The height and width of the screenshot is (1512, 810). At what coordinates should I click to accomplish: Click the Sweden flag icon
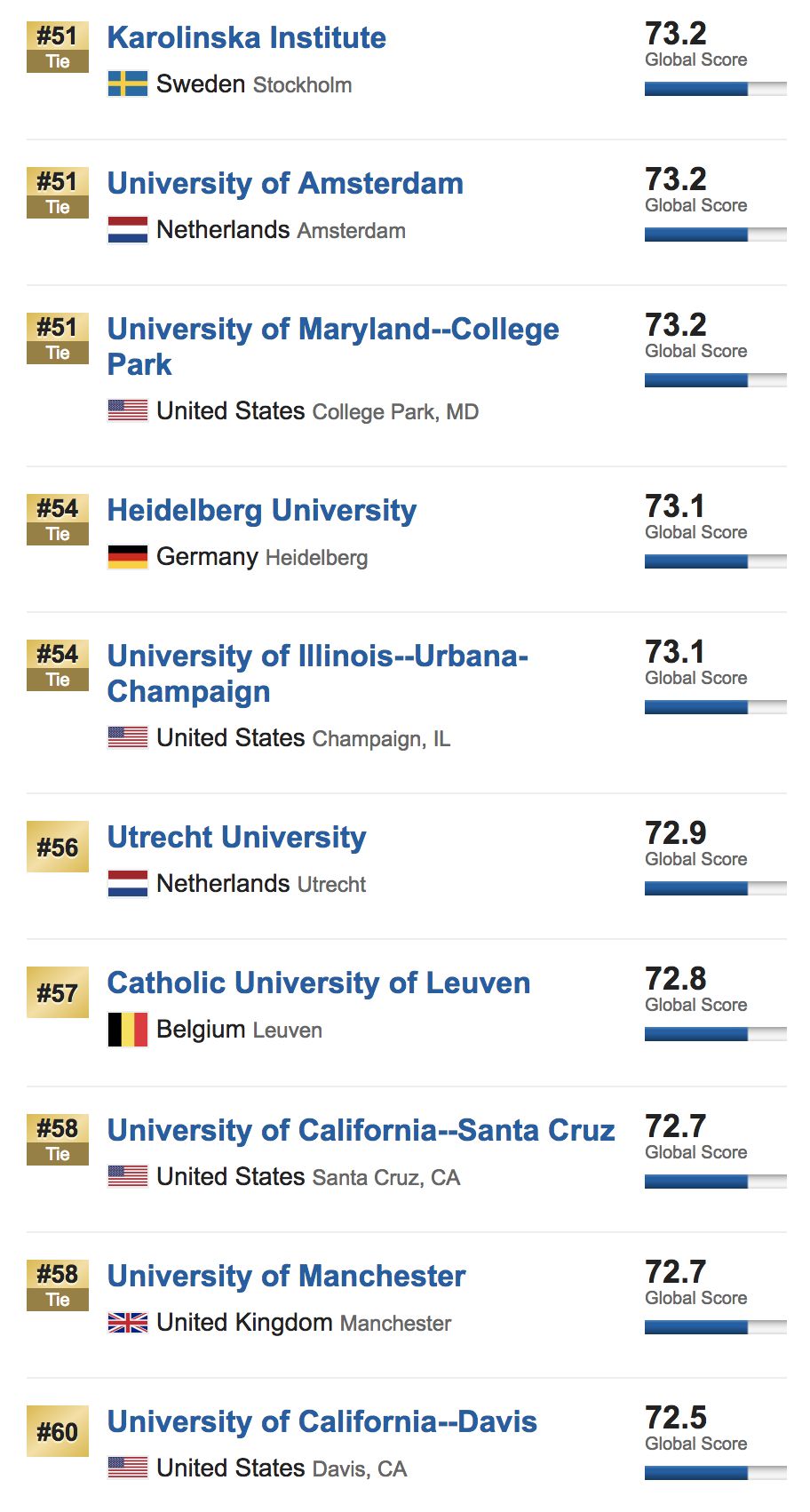[127, 84]
